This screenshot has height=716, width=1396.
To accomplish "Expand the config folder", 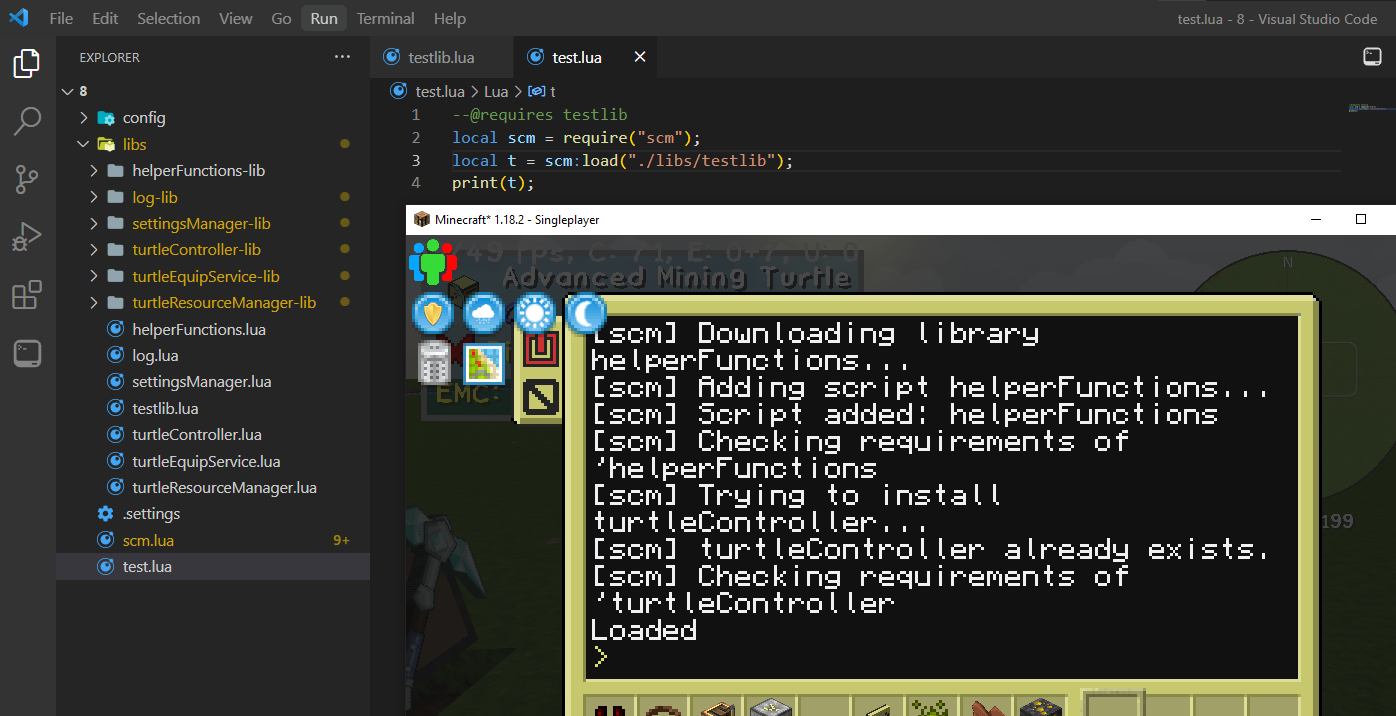I will [x=84, y=117].
